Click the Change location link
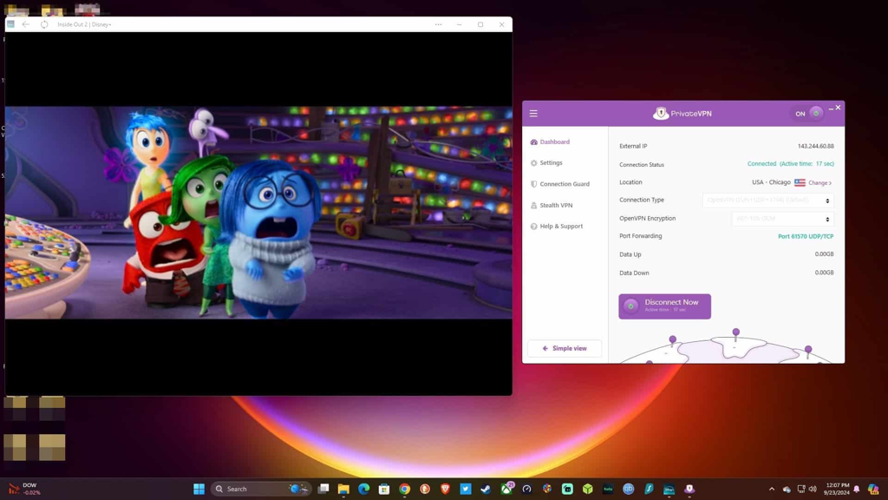The image size is (888, 500). 819,183
